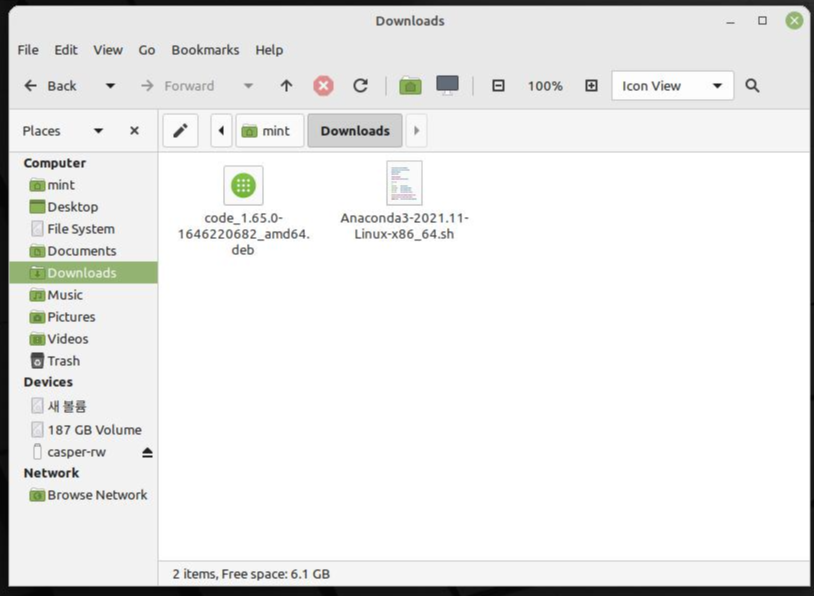Open the Edit menu
814x596 pixels.
(x=66, y=50)
